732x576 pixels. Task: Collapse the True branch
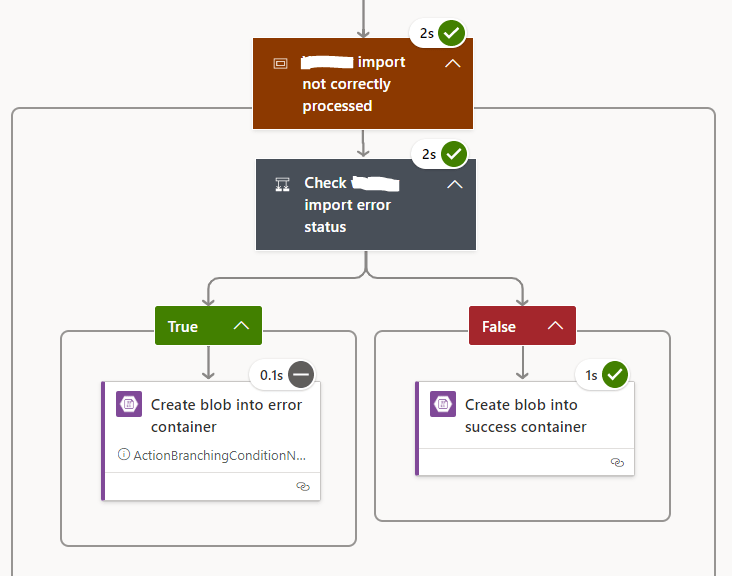point(241,326)
